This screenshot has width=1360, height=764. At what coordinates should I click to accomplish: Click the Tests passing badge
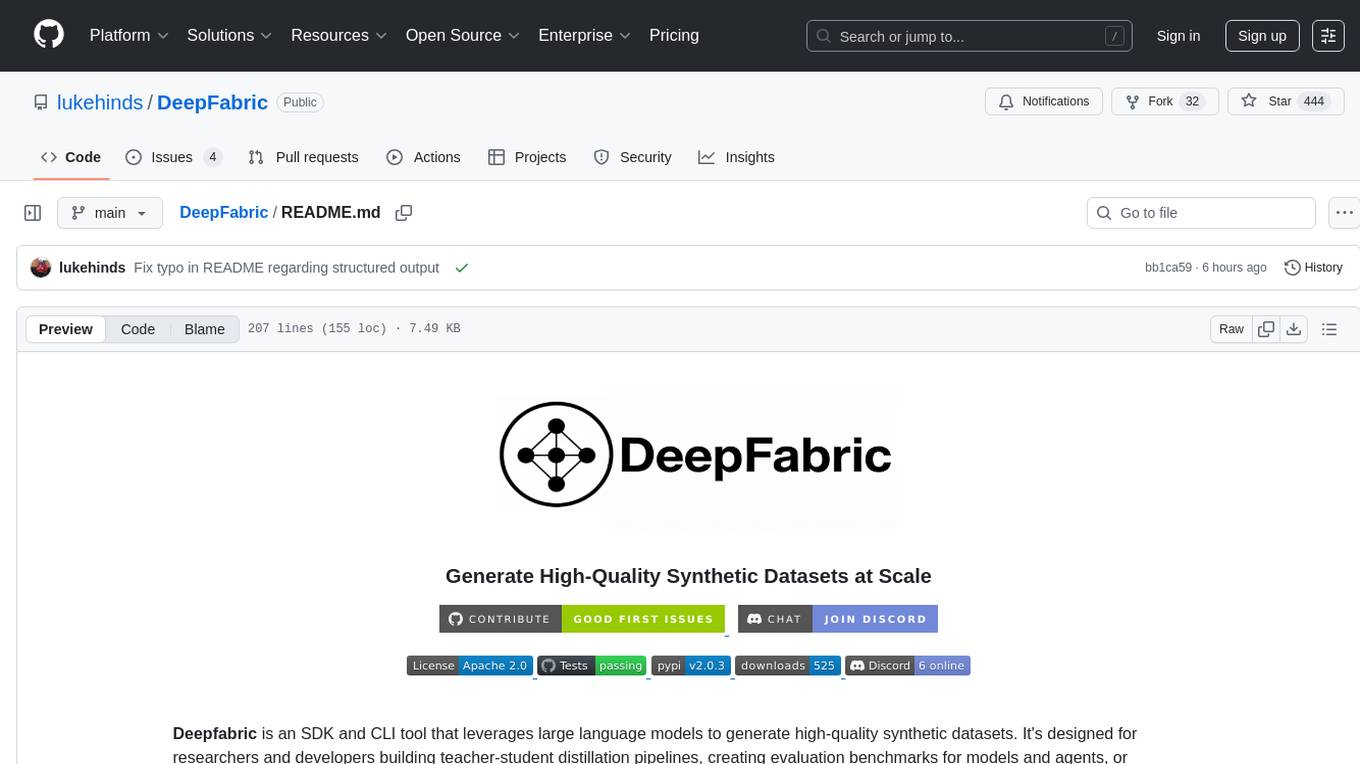(x=591, y=666)
